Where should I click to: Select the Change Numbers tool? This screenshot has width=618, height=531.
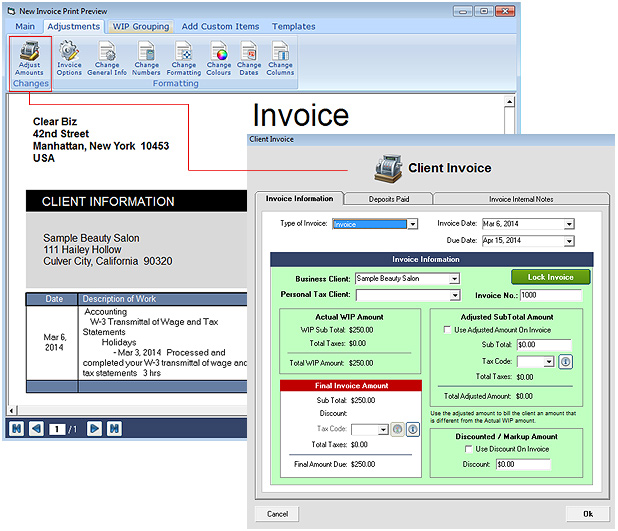point(146,58)
